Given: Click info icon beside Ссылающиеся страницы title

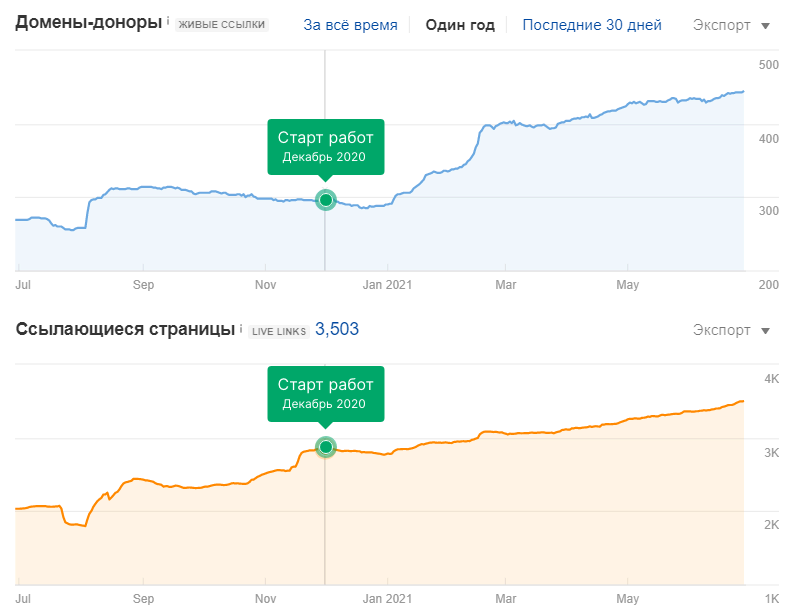Looking at the screenshot, I should (239, 327).
